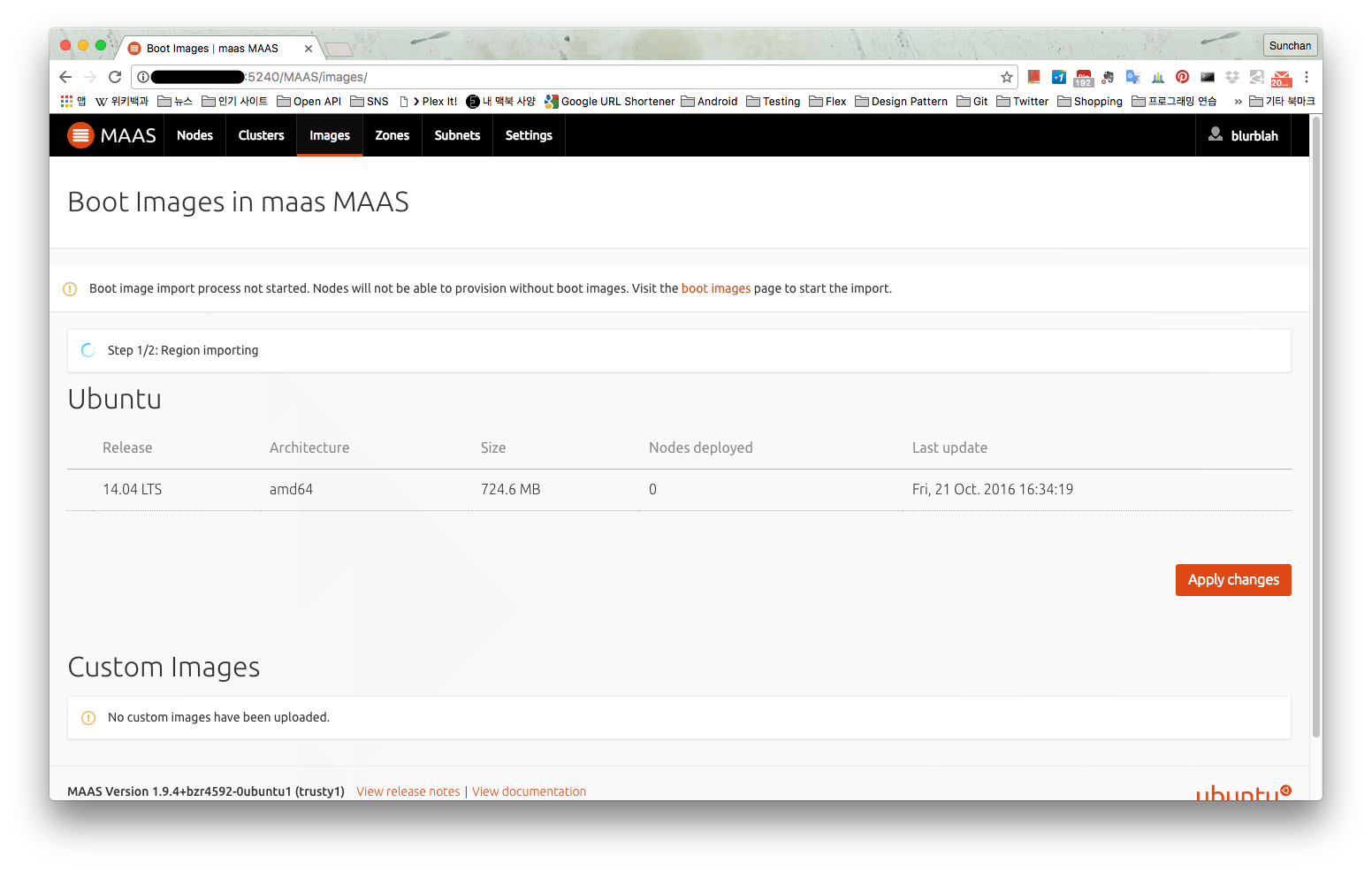The width and height of the screenshot is (1372, 871).
Task: Open View documentation link
Action: 529,791
